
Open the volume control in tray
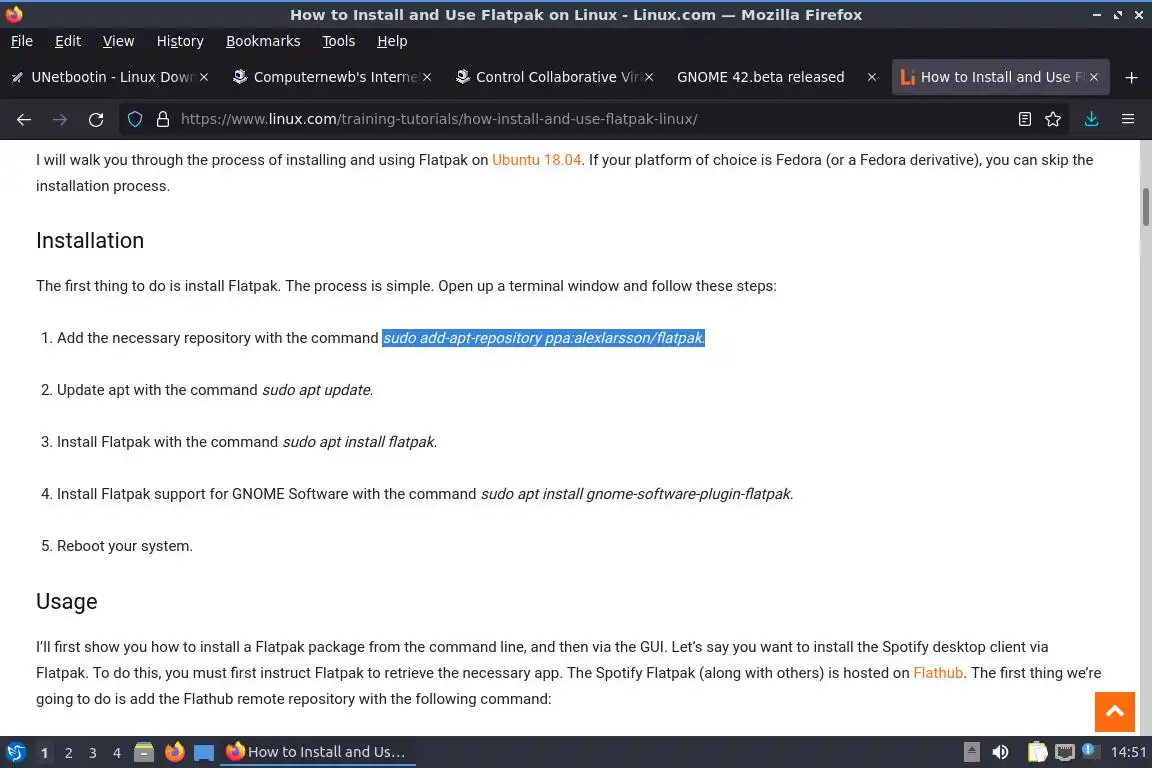click(1000, 752)
